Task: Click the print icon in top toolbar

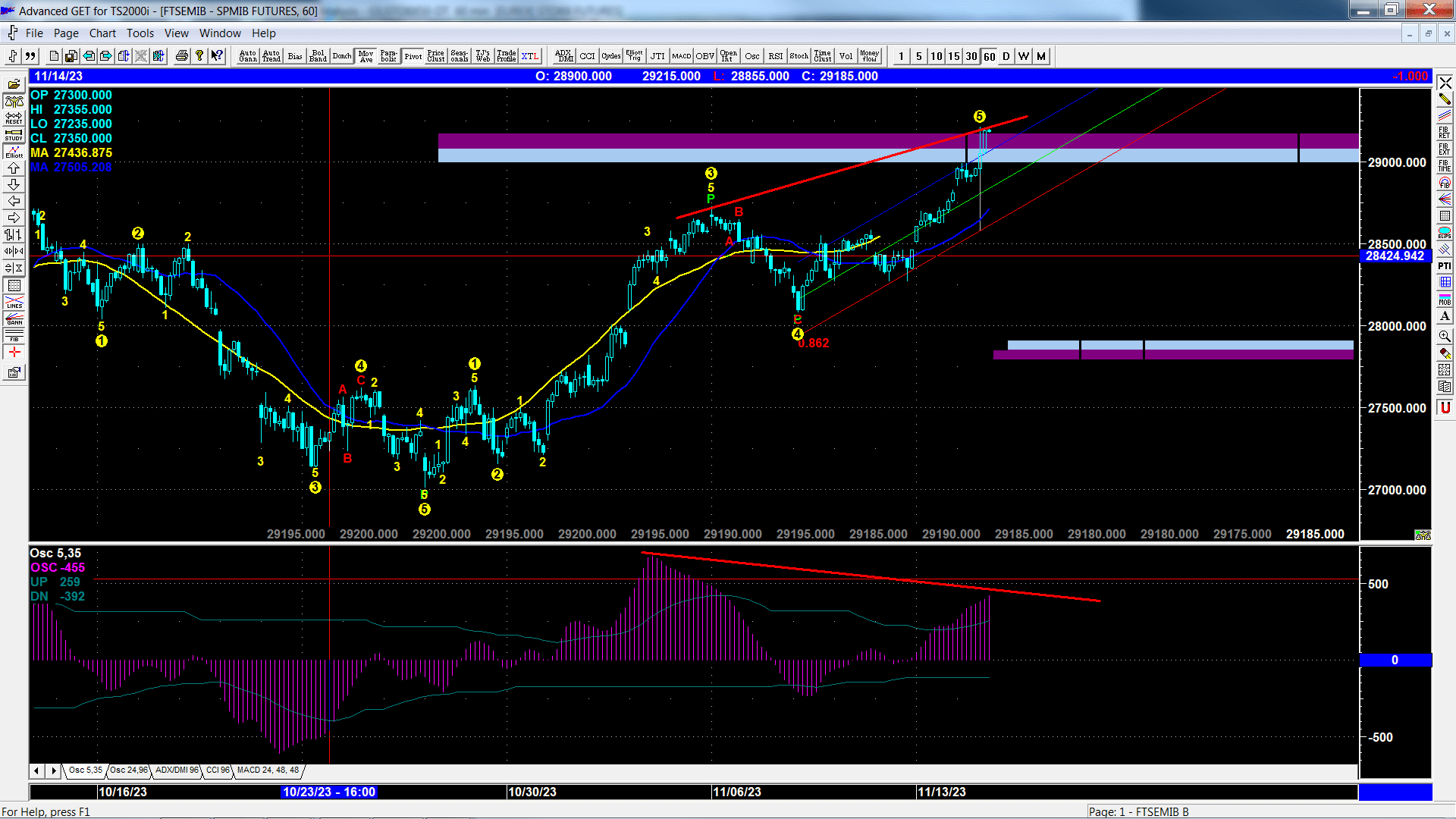Action: (x=181, y=56)
